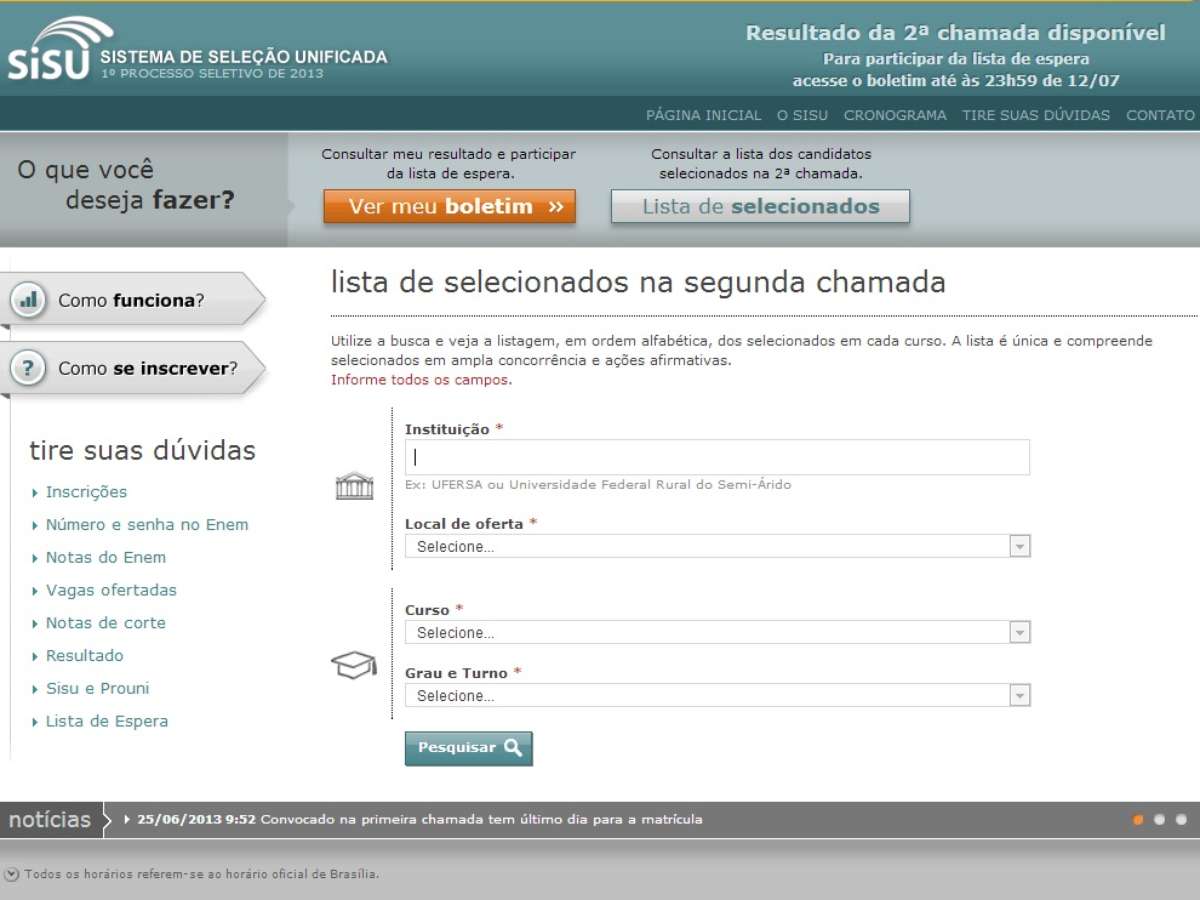This screenshot has width=1200, height=900.
Task: Open the Grau e Turno dropdown
Action: [716, 695]
